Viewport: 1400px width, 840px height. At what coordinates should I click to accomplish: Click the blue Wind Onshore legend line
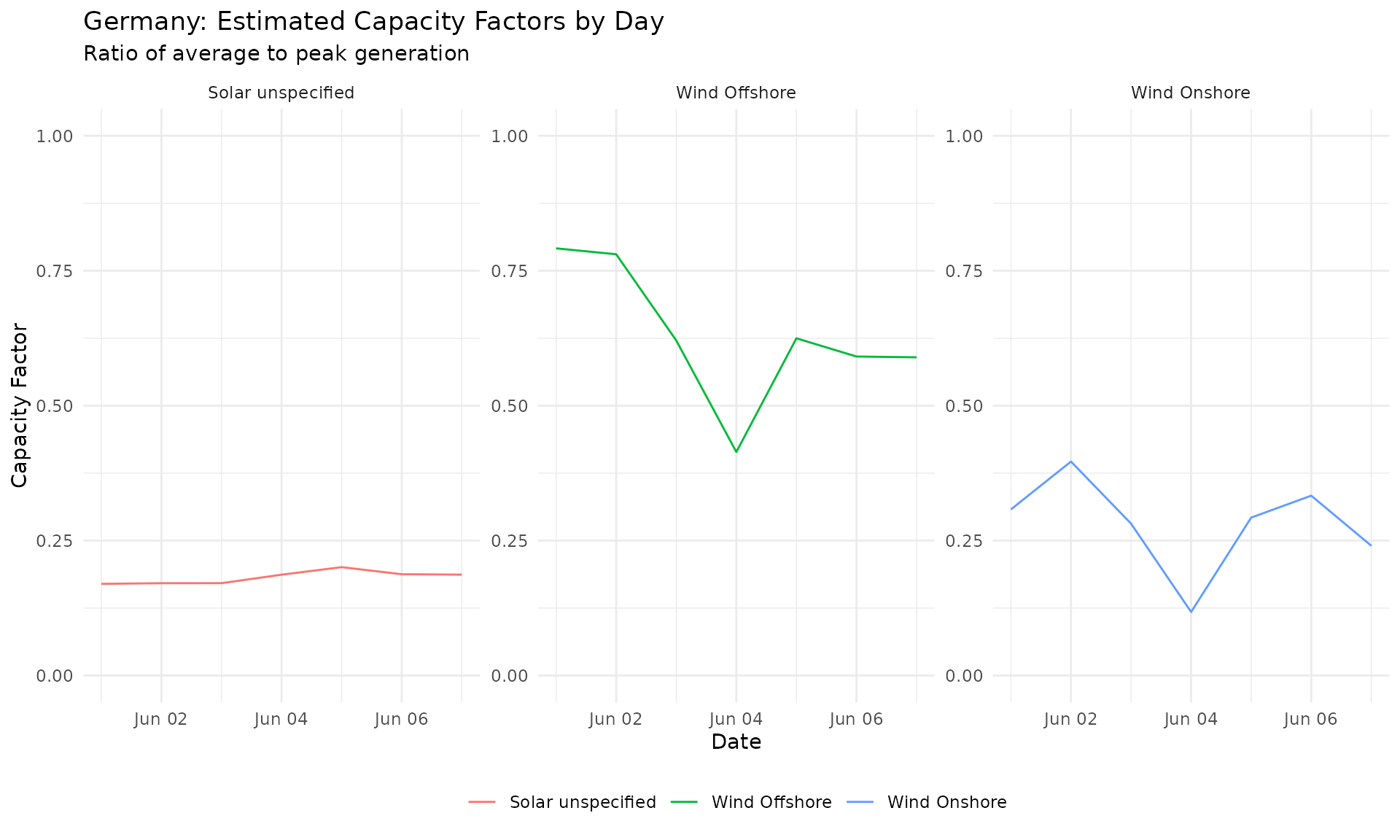(x=860, y=802)
